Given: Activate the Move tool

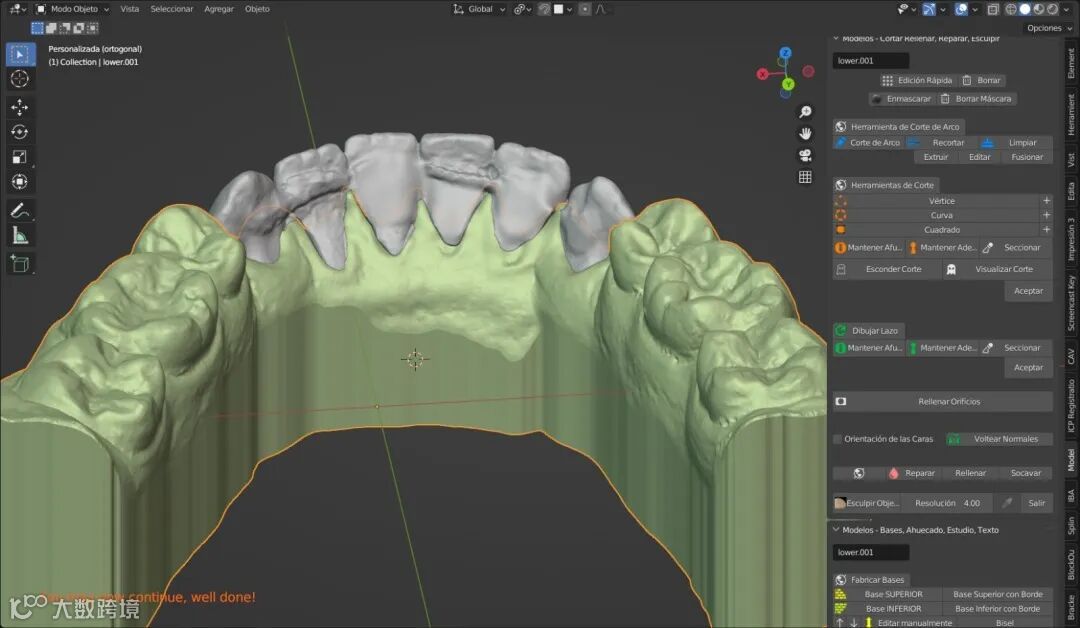Looking at the screenshot, I should (19, 107).
